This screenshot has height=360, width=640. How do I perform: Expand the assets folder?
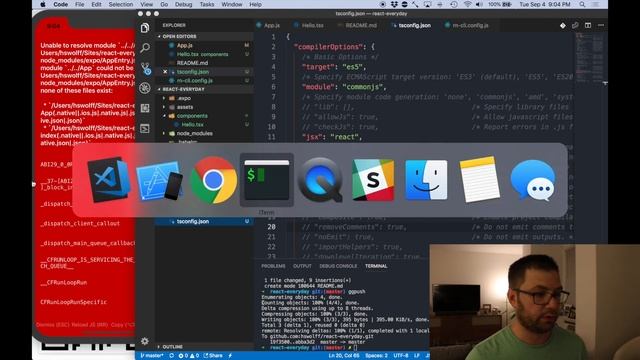164,107
